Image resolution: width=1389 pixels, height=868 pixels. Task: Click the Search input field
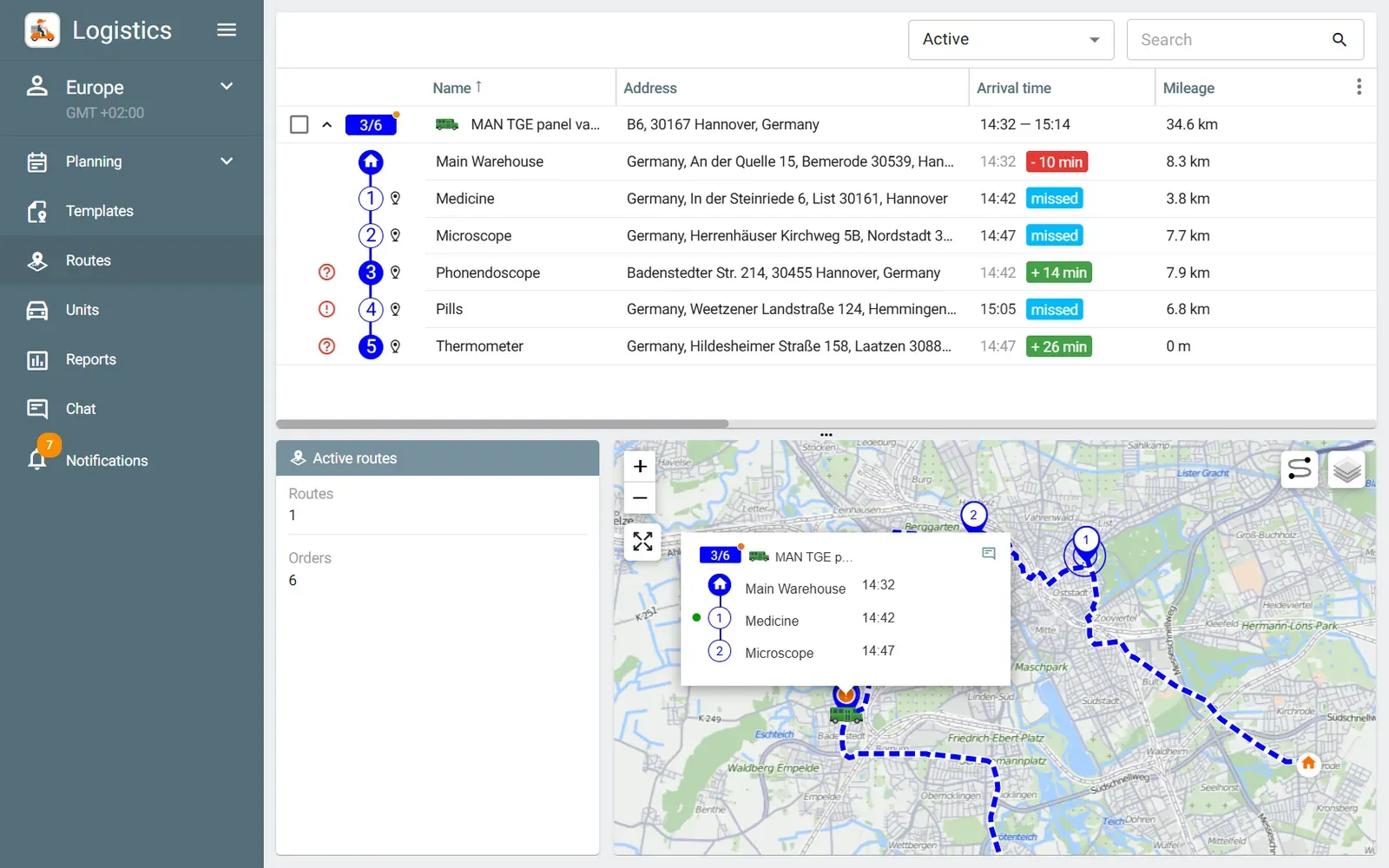[1229, 40]
